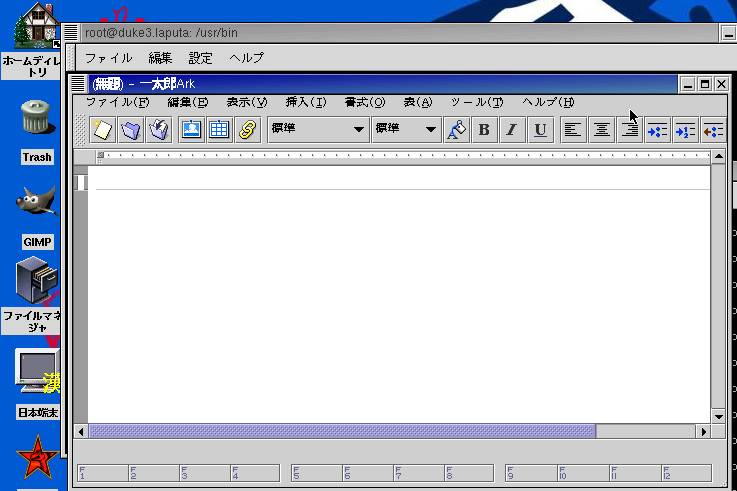Click the F6 function key button
Image resolution: width=737 pixels, height=491 pixels.
tap(368, 473)
